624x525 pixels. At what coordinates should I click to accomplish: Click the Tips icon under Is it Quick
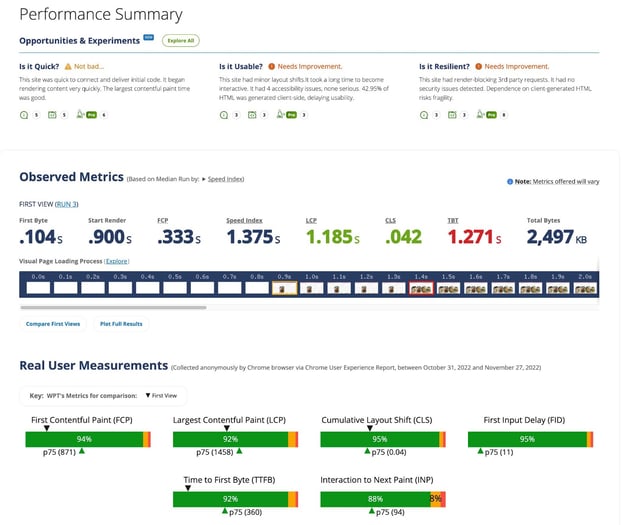(x=53, y=115)
